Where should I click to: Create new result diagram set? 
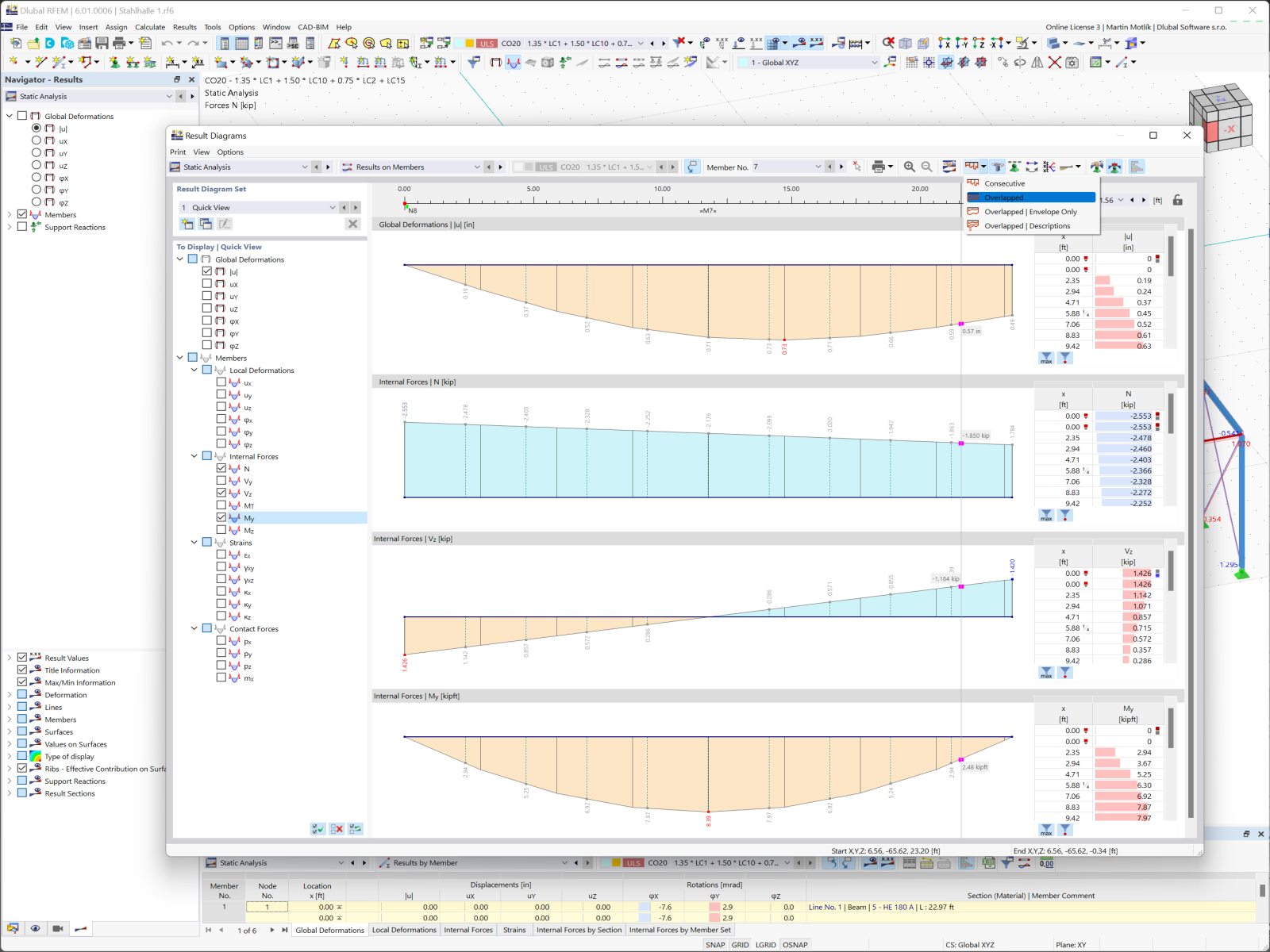coord(187,224)
